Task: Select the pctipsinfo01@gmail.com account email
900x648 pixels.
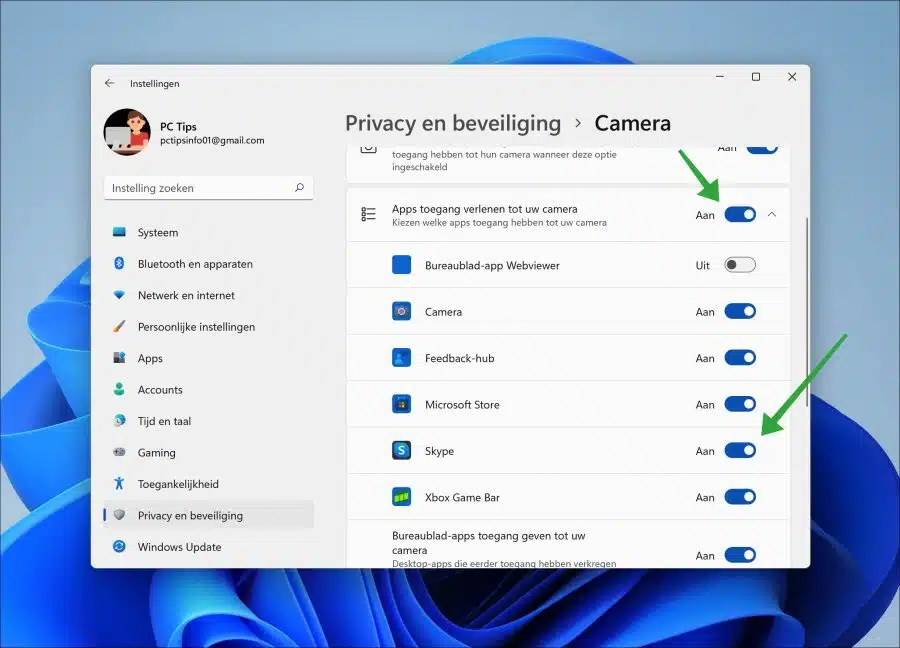Action: coord(212,141)
